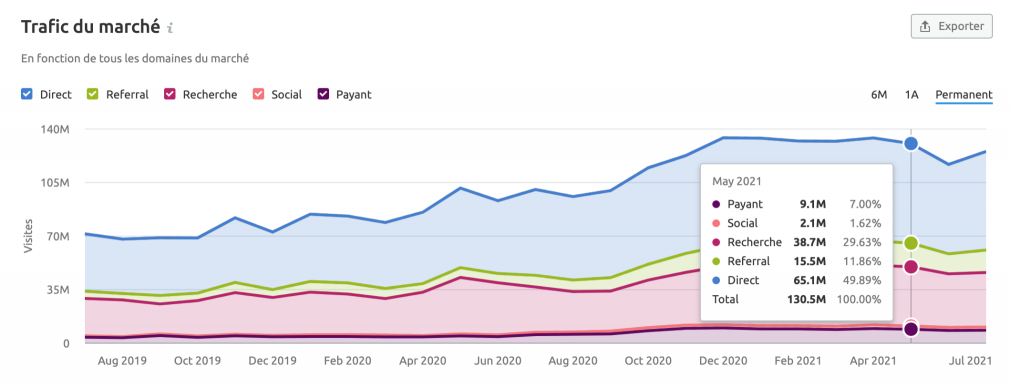Click the upload icon on the Exporter button

click(x=926, y=26)
